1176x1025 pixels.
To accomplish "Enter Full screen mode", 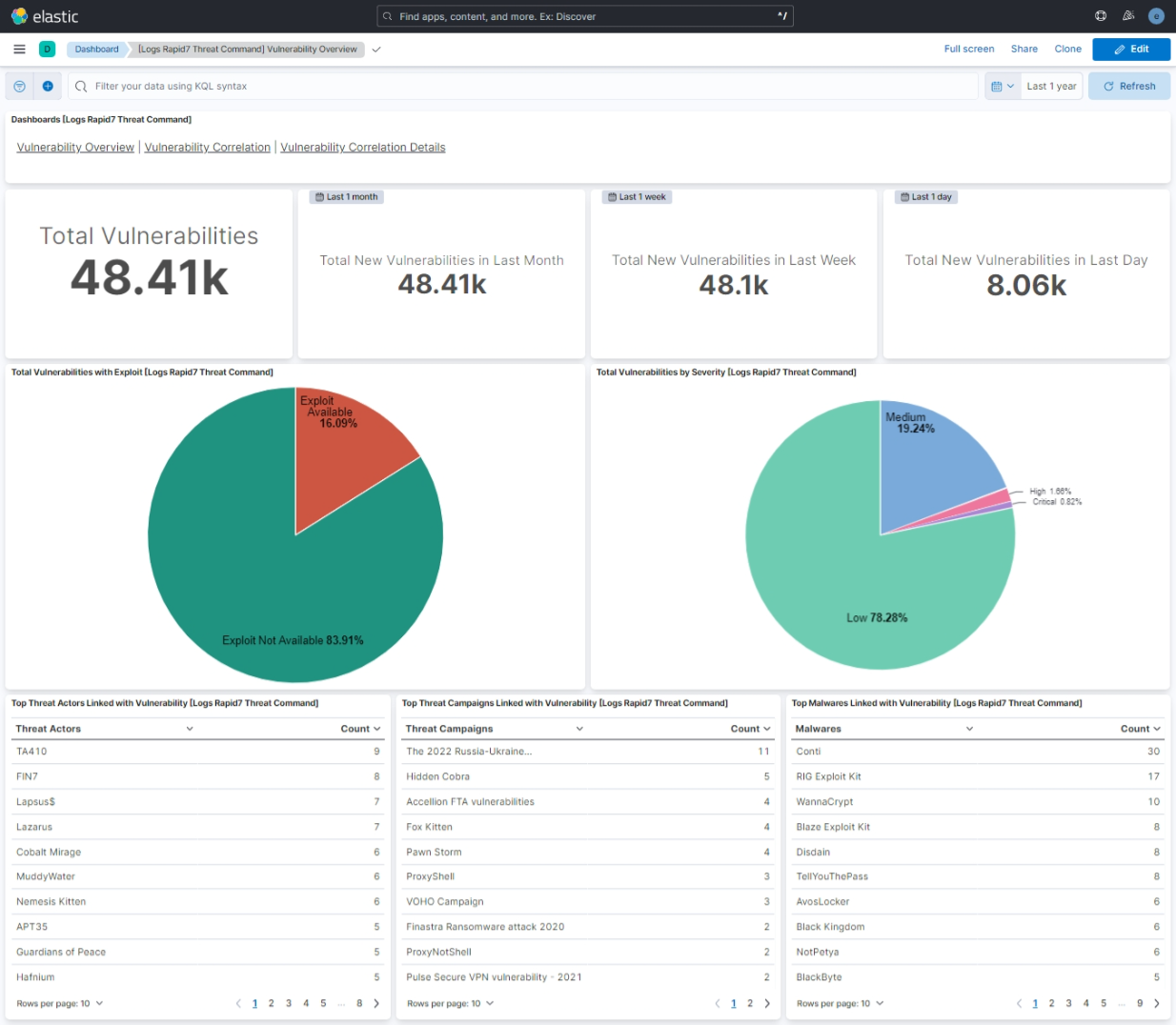I will pyautogui.click(x=968, y=49).
